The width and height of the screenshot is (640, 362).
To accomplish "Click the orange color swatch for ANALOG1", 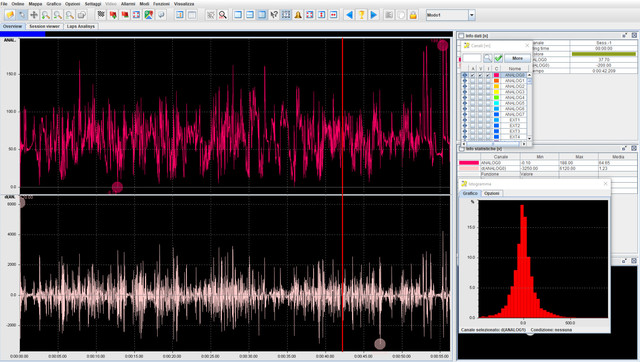I will click(x=496, y=81).
